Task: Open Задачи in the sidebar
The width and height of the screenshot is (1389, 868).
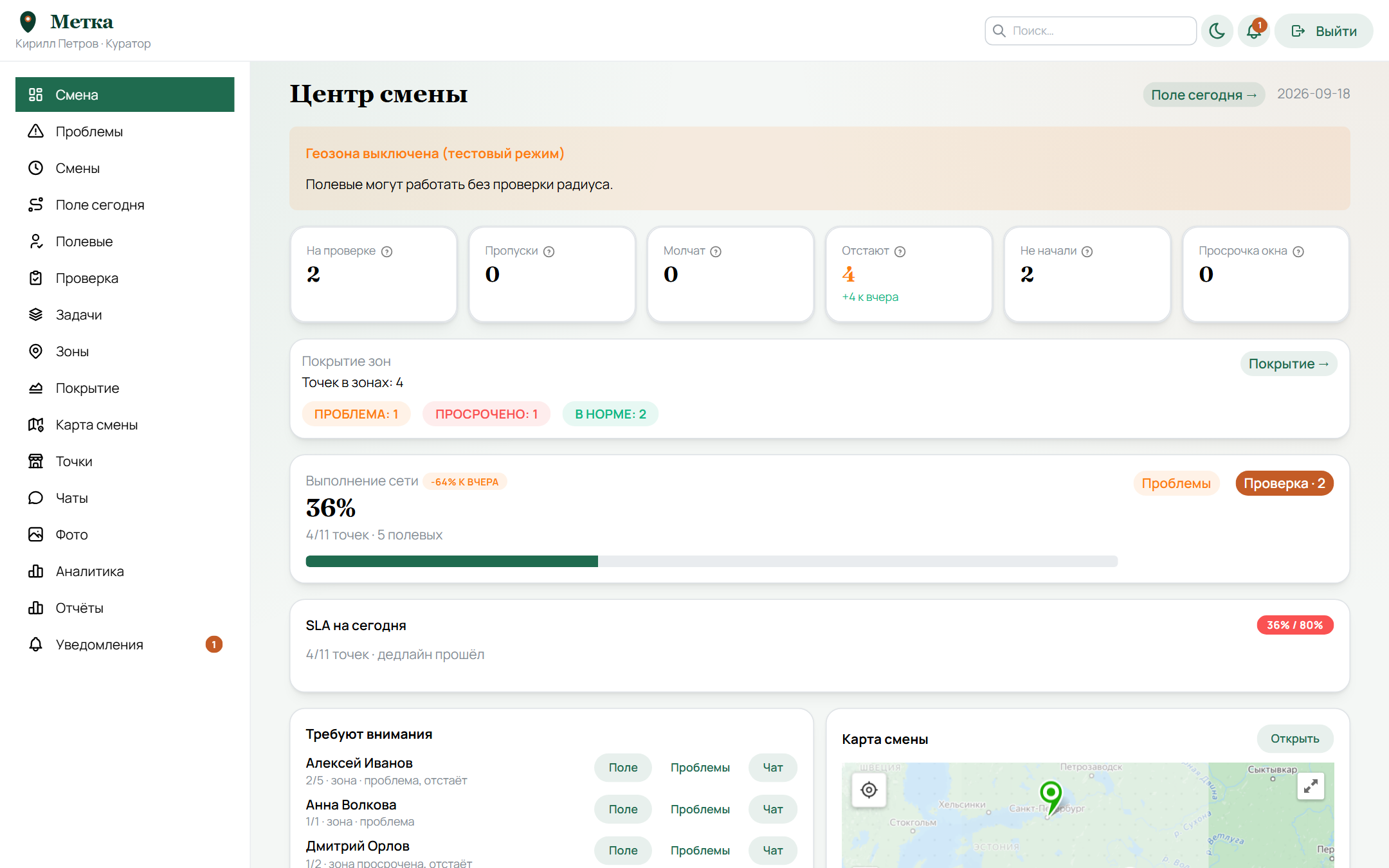Action: [125, 314]
